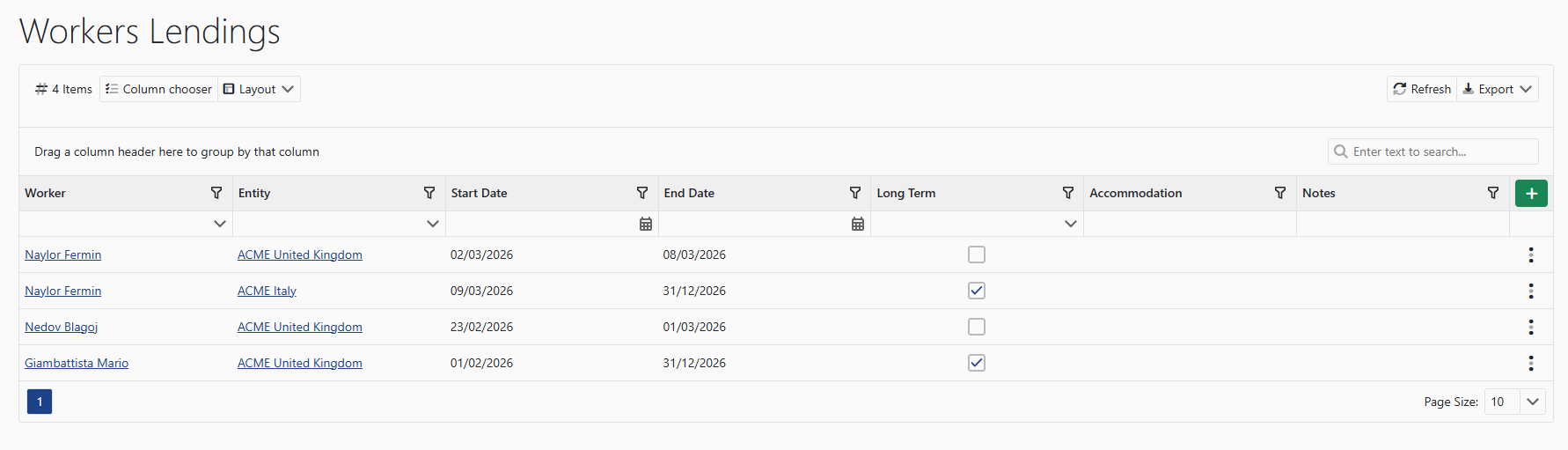Open row actions menu for Nedov Blagoj
Image resolution: width=1568 pixels, height=450 pixels.
(1531, 327)
